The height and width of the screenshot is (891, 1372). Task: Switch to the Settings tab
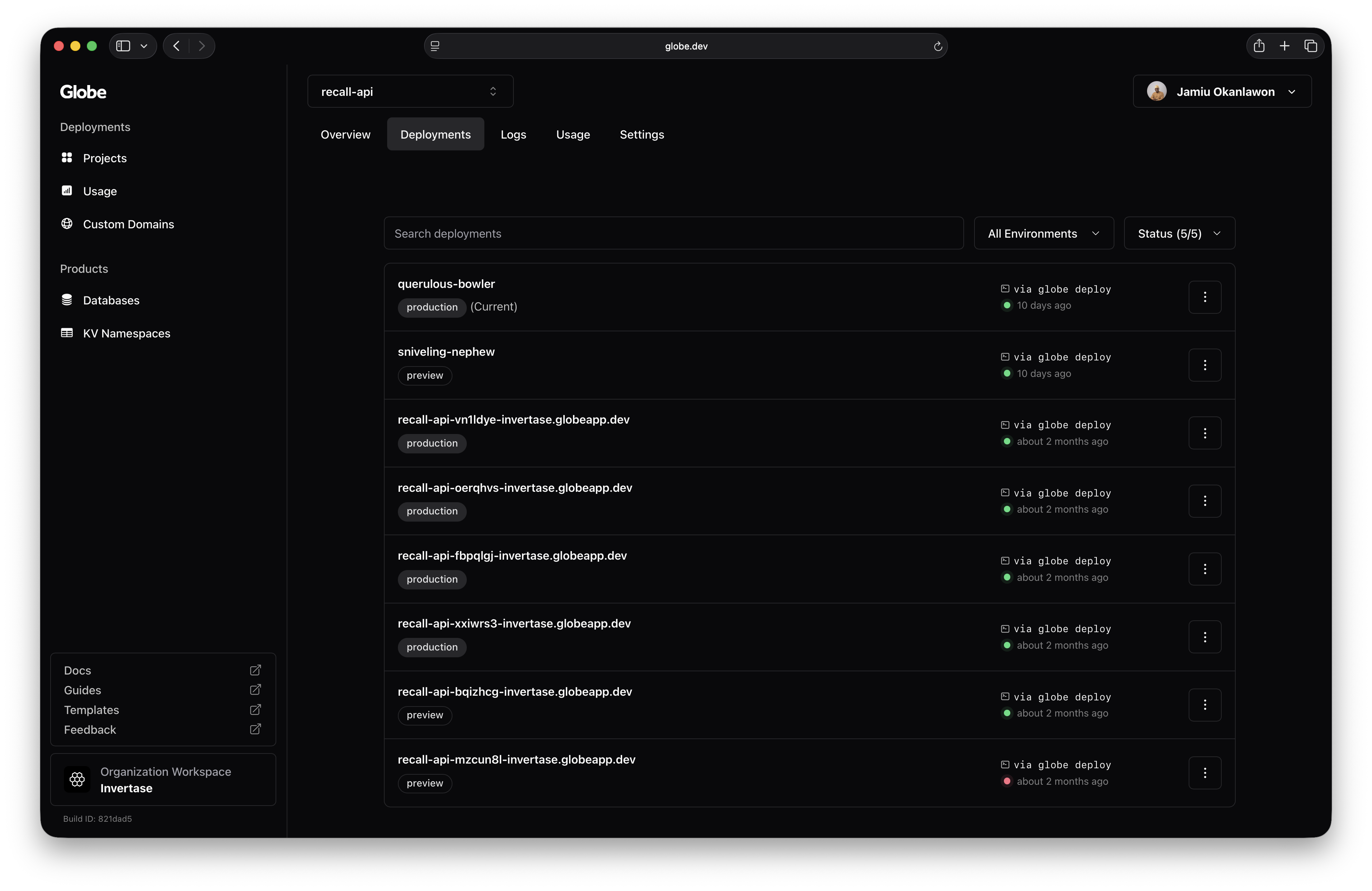(x=642, y=134)
